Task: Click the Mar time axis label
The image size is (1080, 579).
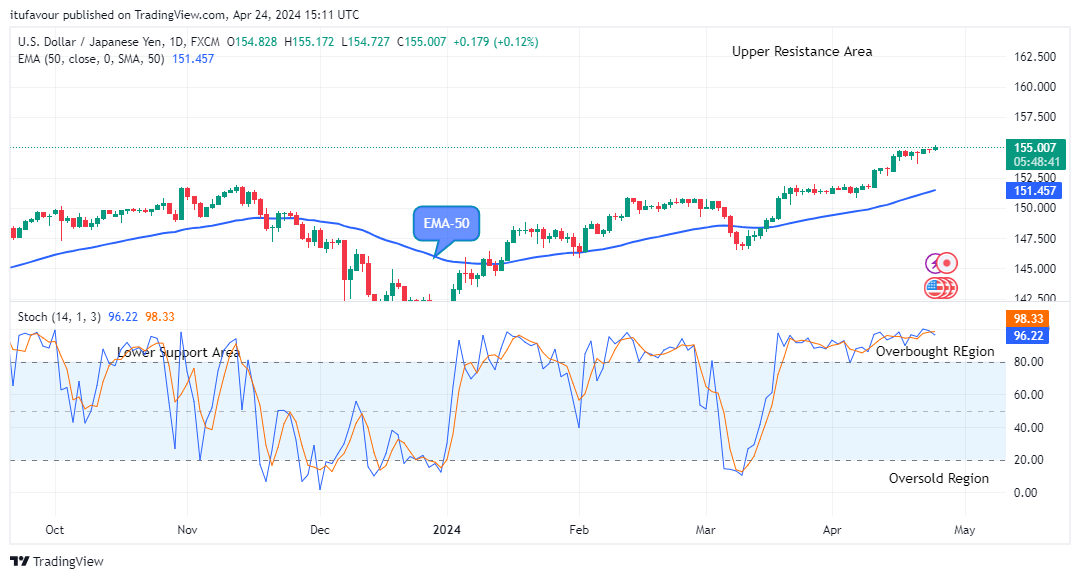Action: click(705, 529)
